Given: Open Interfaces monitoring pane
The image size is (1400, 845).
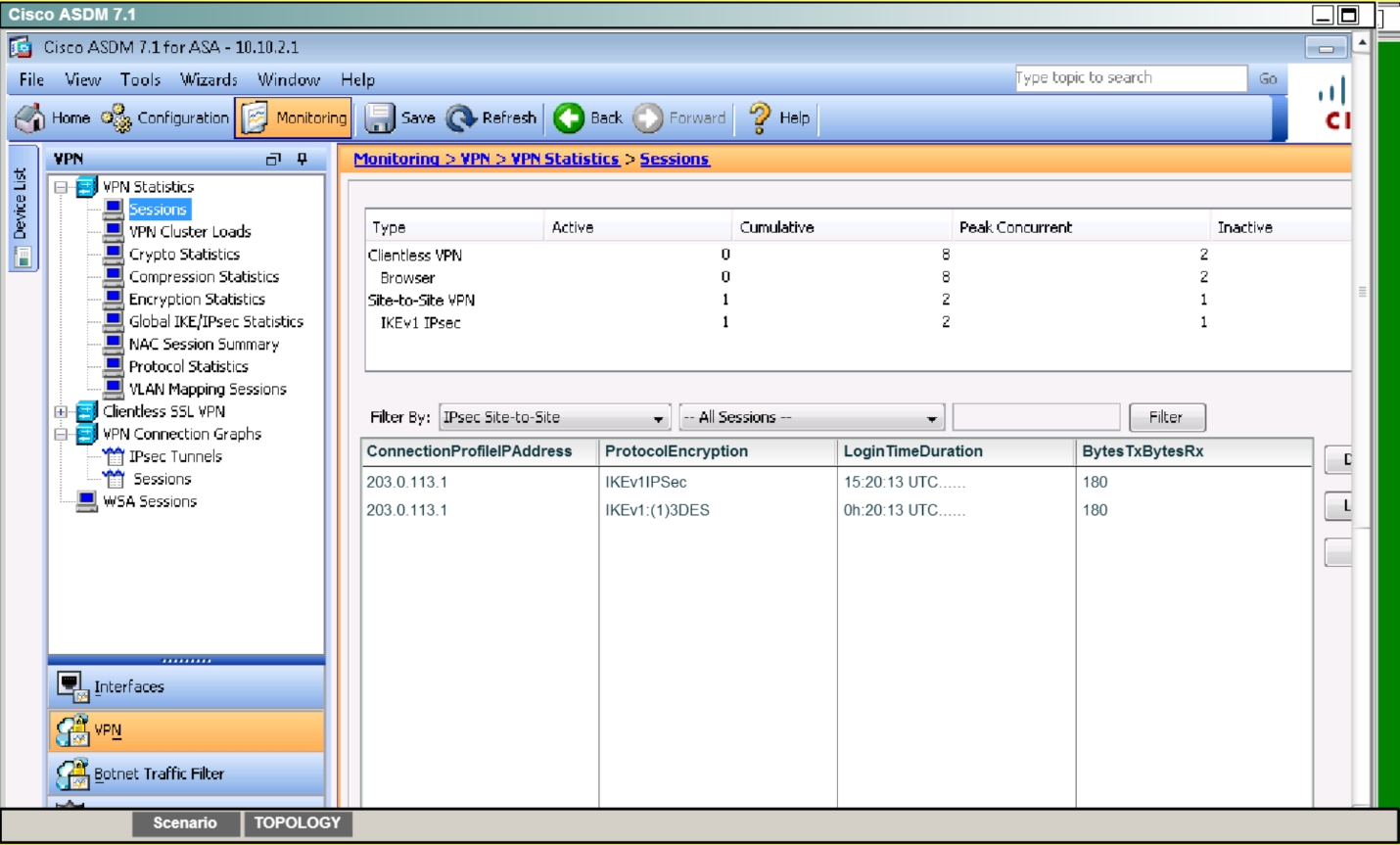Looking at the screenshot, I should (128, 686).
